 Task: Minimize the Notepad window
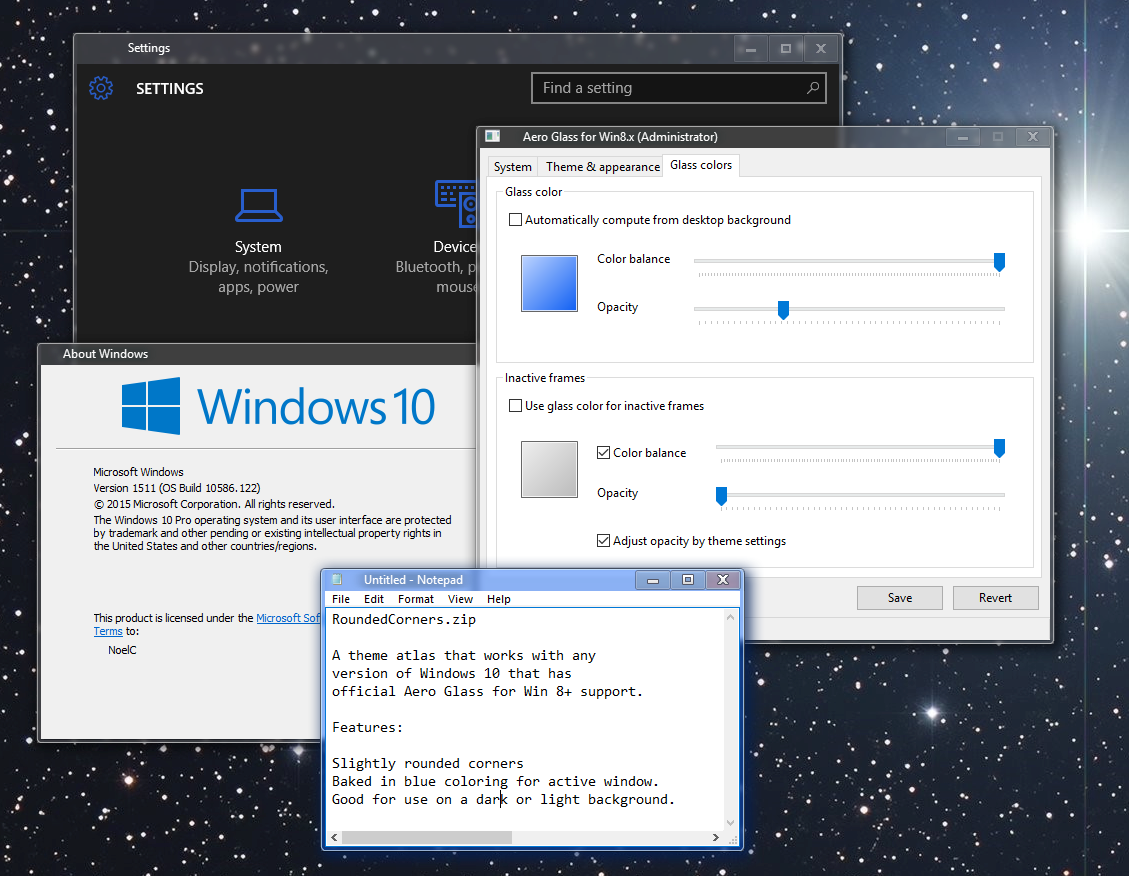tap(652, 579)
